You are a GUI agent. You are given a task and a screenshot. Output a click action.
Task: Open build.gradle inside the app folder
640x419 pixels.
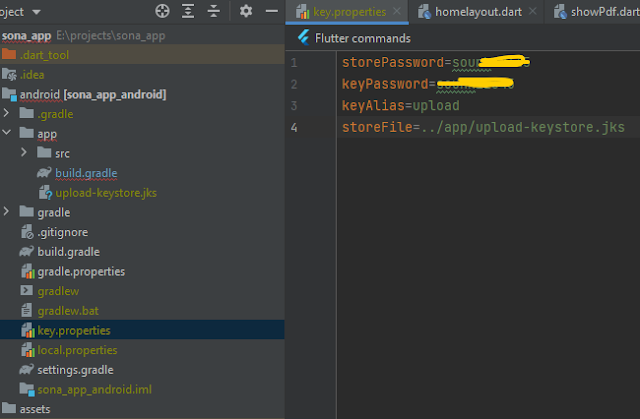(85, 173)
